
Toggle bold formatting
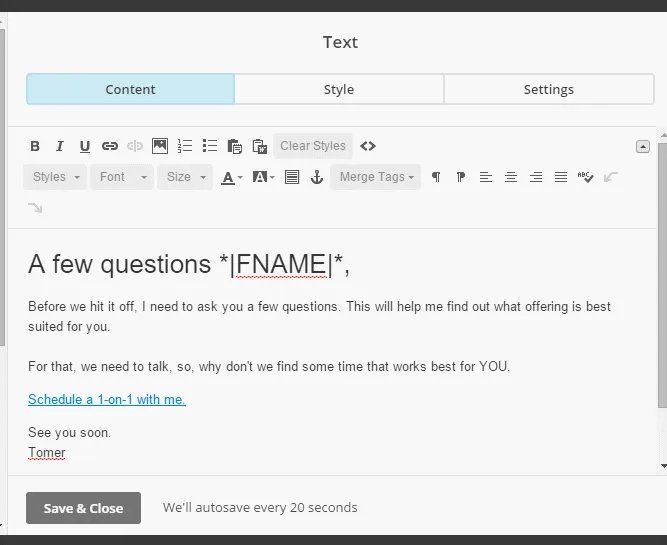click(35, 146)
